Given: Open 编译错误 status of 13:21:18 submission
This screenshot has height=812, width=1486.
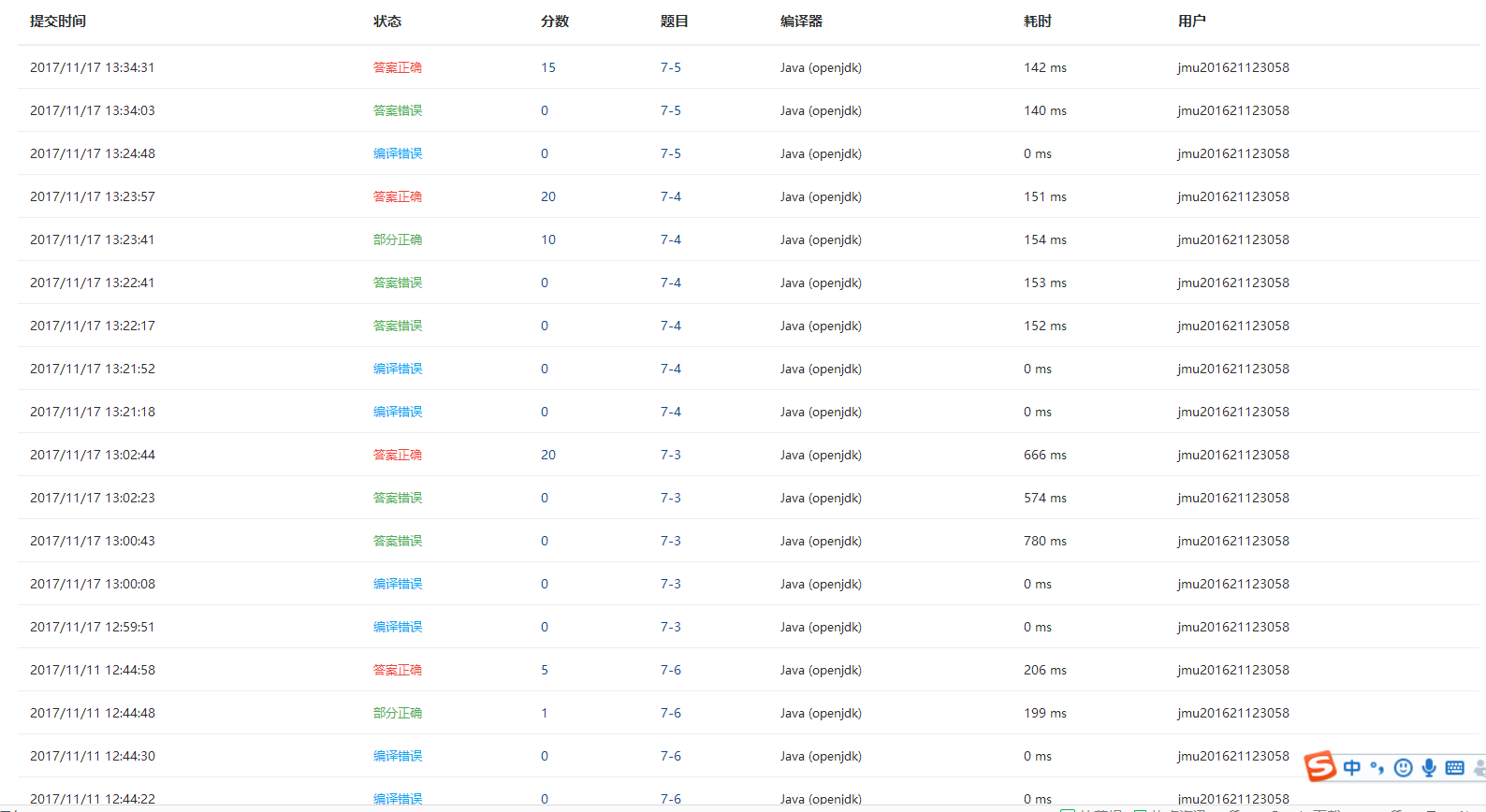Looking at the screenshot, I should point(398,412).
